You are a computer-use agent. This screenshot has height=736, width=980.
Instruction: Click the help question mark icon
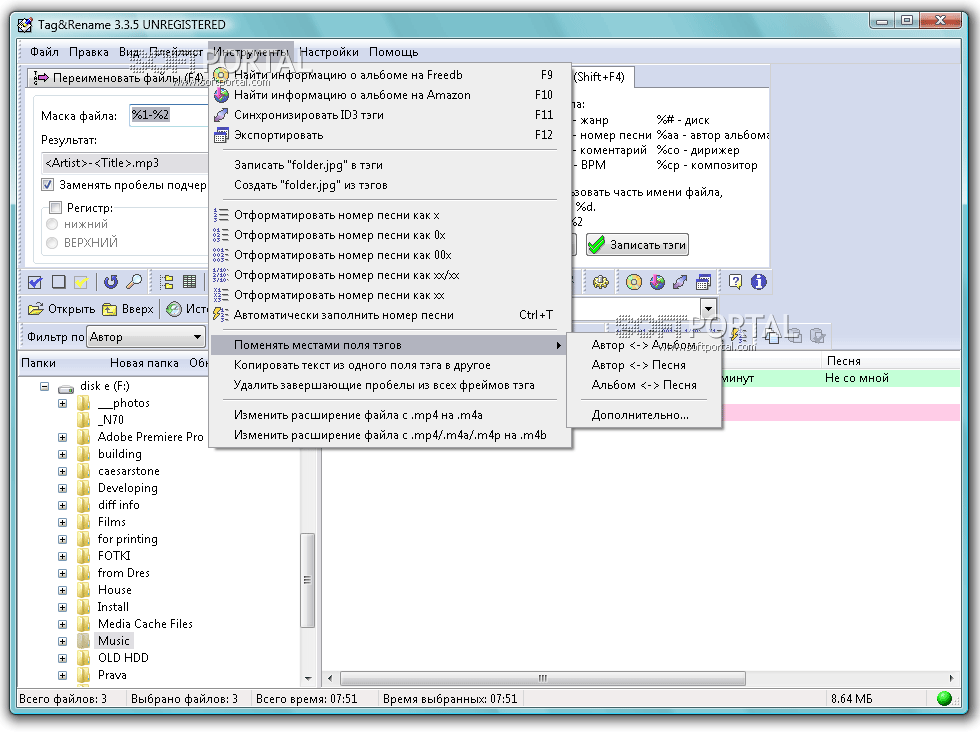tap(736, 282)
